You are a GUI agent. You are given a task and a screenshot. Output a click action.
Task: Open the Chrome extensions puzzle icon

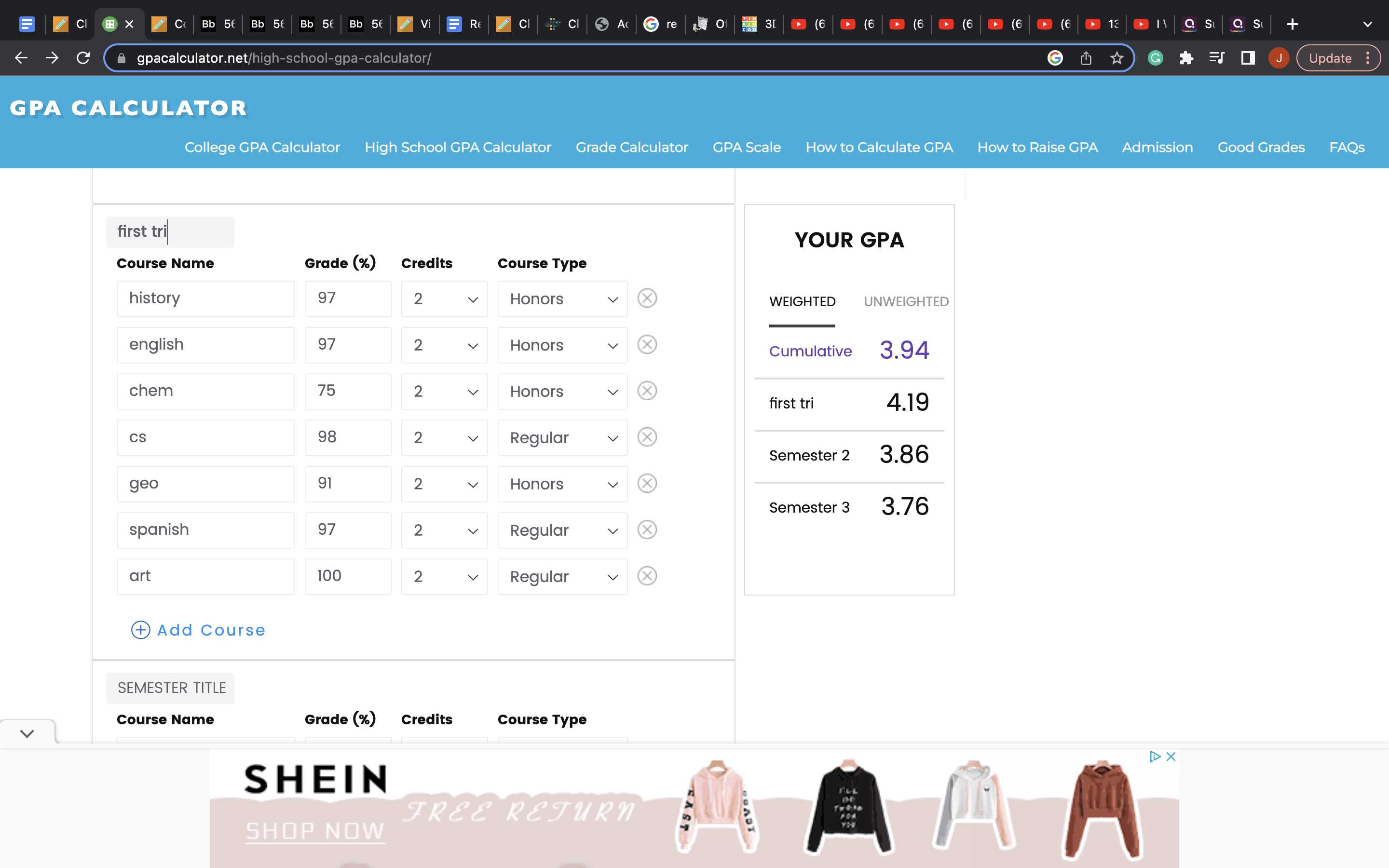pyautogui.click(x=1186, y=58)
